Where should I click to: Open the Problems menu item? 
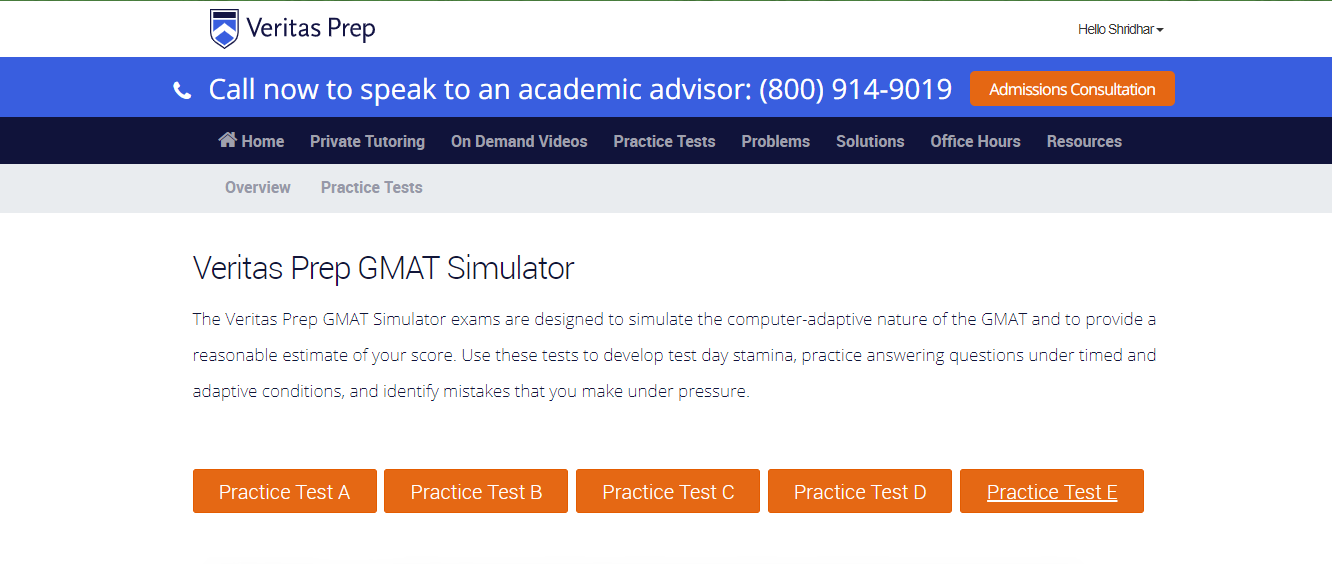coord(775,141)
